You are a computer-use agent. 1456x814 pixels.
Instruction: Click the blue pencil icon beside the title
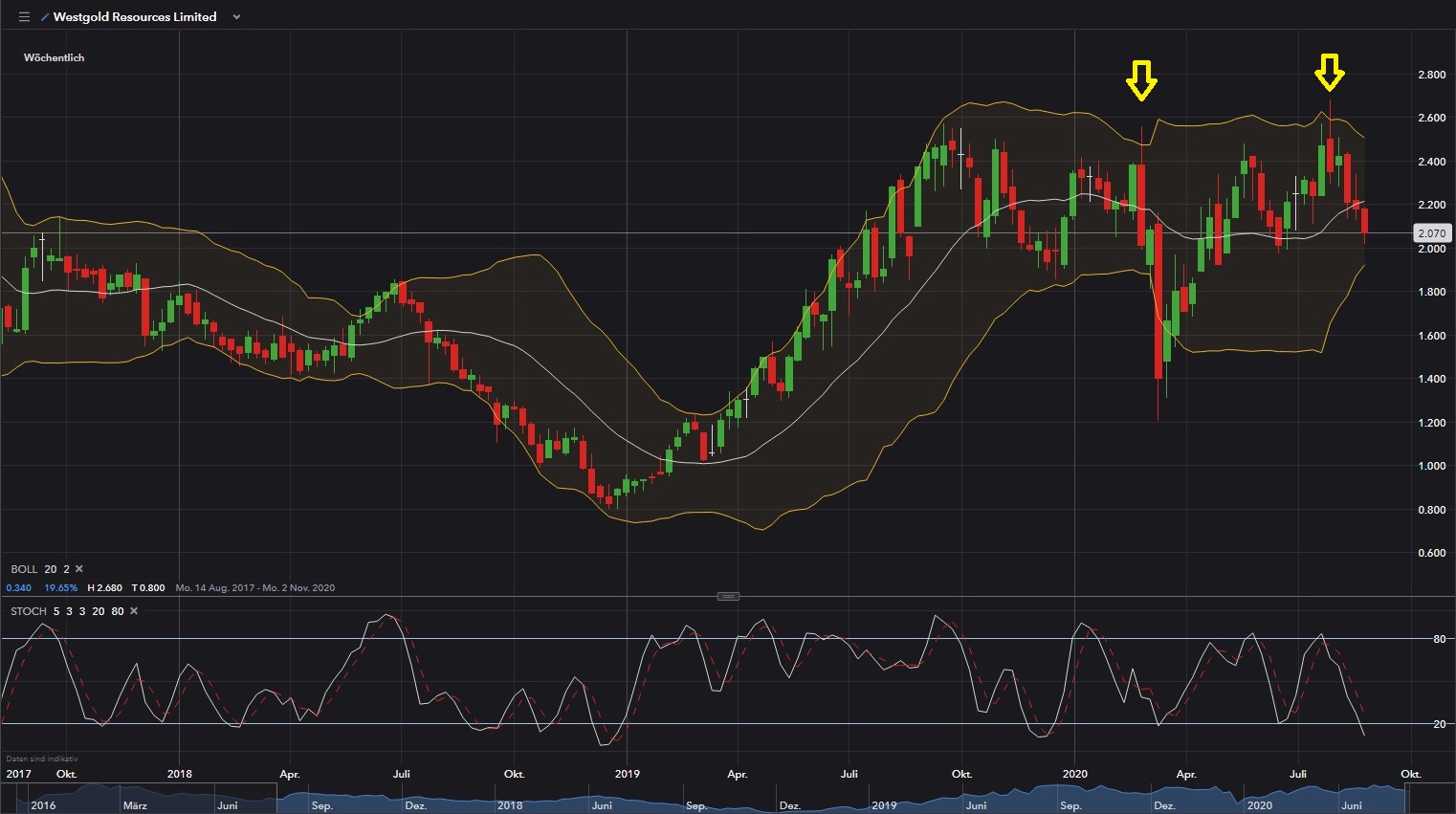(x=45, y=17)
